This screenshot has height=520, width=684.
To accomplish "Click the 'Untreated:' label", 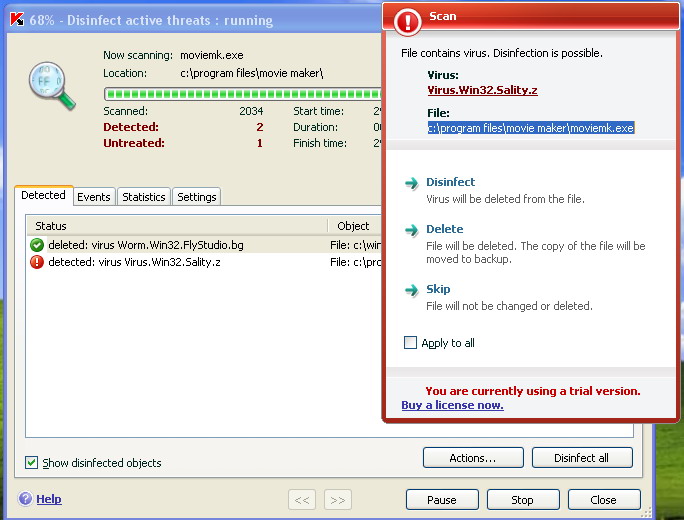I will [x=134, y=143].
